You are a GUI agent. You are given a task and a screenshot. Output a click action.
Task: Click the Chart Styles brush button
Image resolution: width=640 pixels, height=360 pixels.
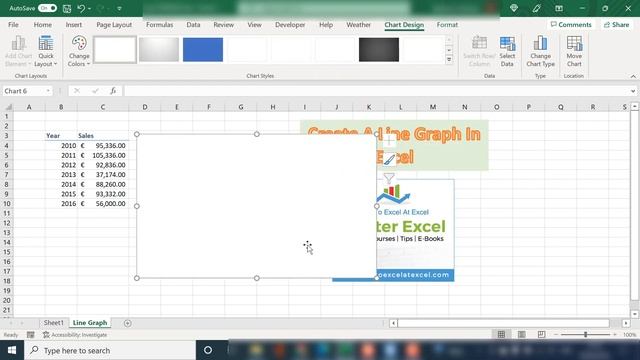[389, 160]
